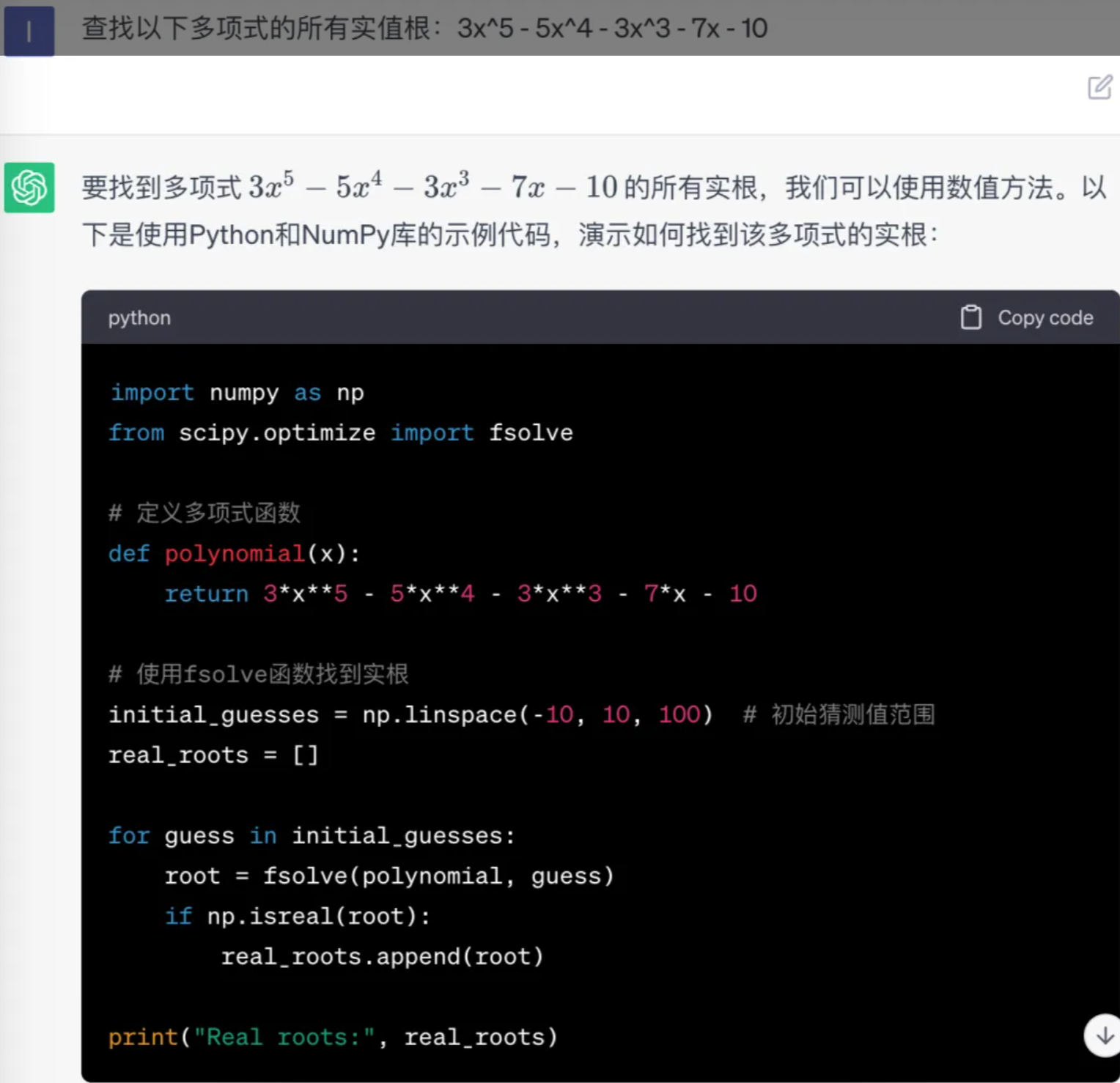Click the 'def polynomial(x):' line

235,554
